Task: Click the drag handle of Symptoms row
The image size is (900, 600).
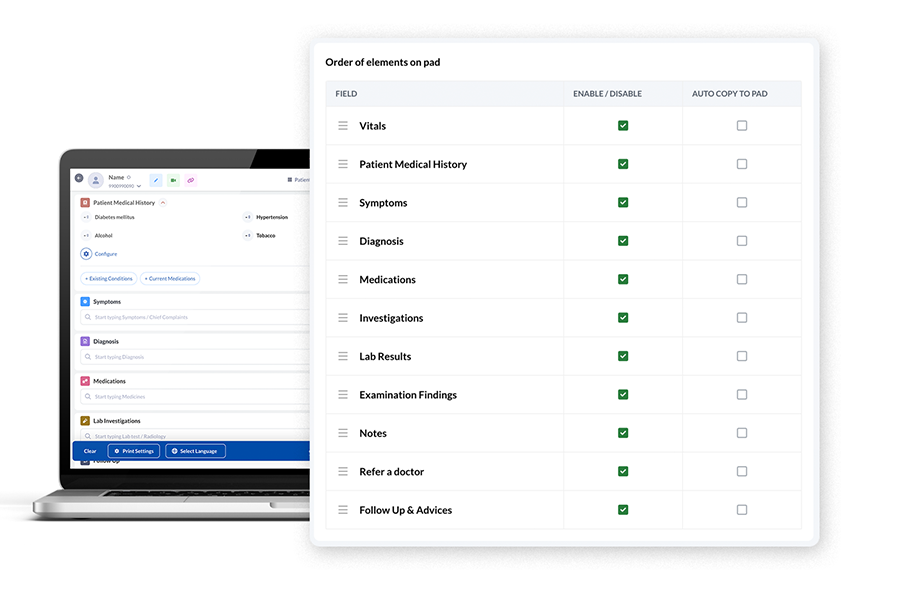Action: coord(343,203)
